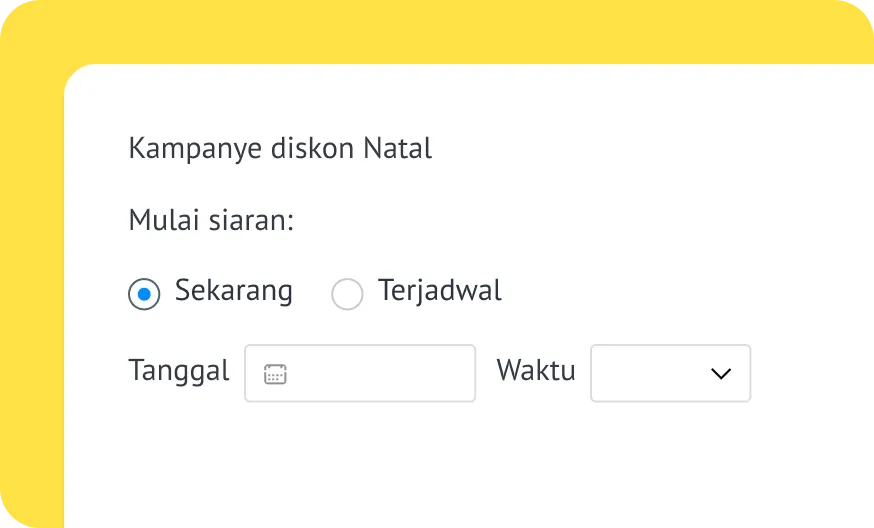Click the "Tanggal" field label
Image resolution: width=874 pixels, height=528 pixels.
coord(179,371)
